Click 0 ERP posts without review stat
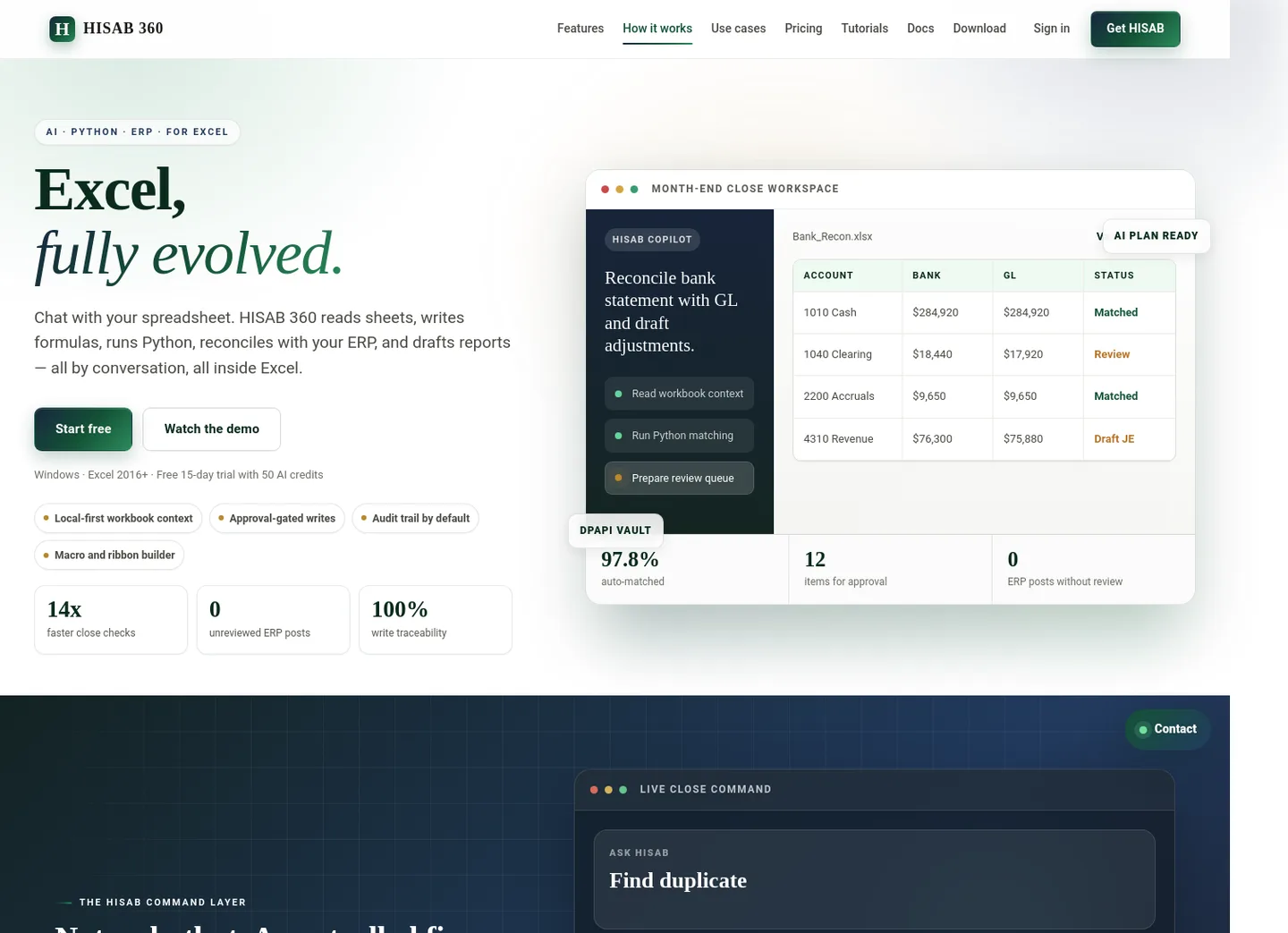This screenshot has height=933, width=1288. [x=1093, y=570]
